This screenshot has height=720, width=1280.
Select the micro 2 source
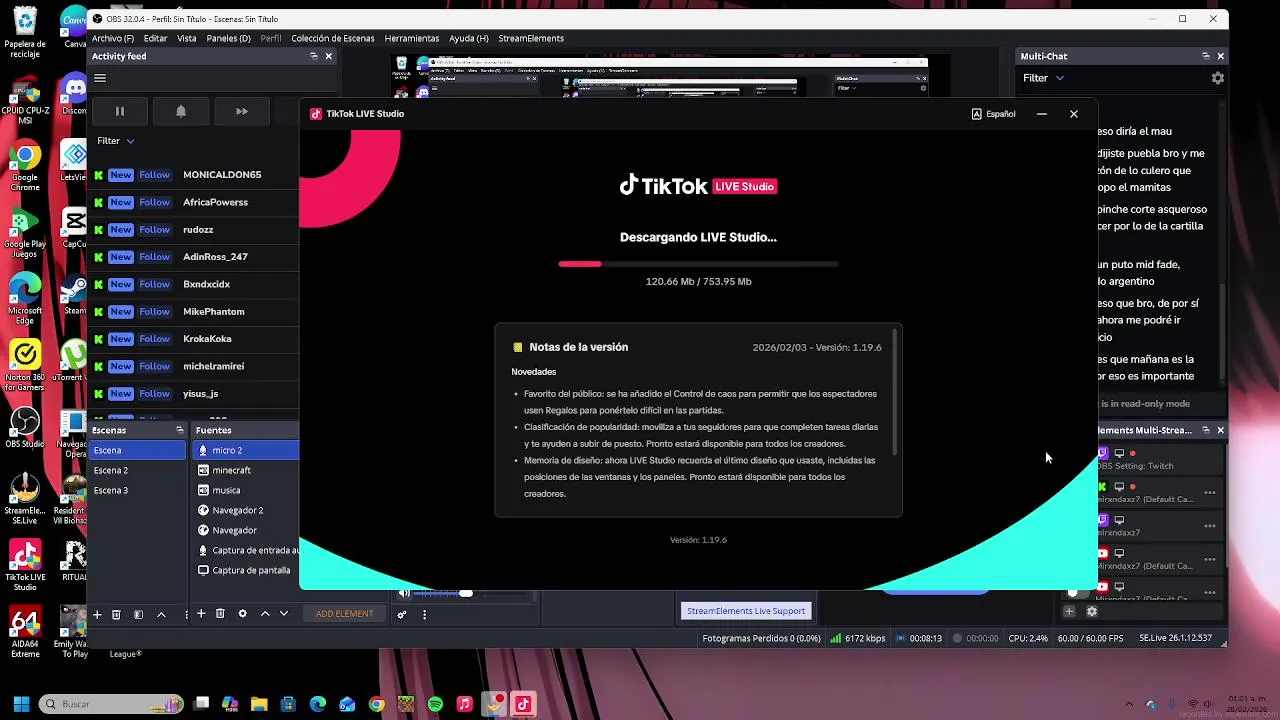[246, 450]
